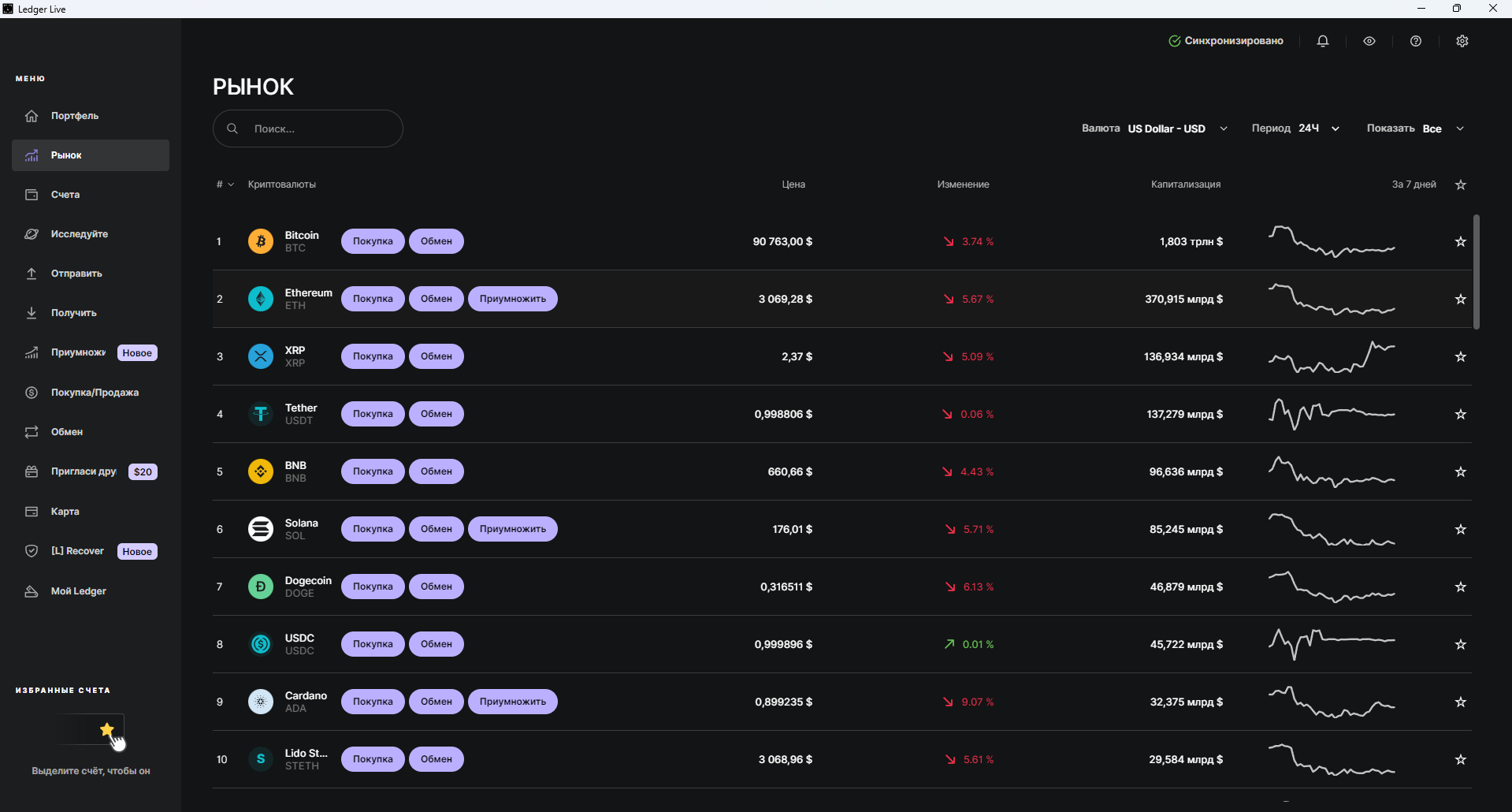The height and width of the screenshot is (812, 1512).
Task: Focus the market search field
Action: point(308,129)
